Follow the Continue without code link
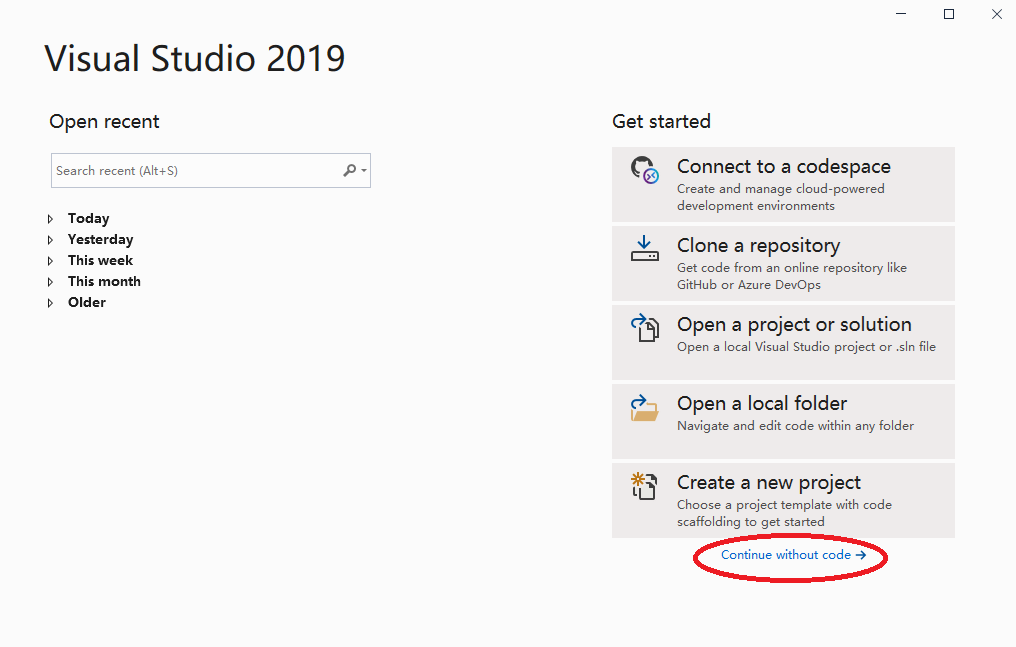Viewport: 1016px width, 647px height. (x=794, y=555)
